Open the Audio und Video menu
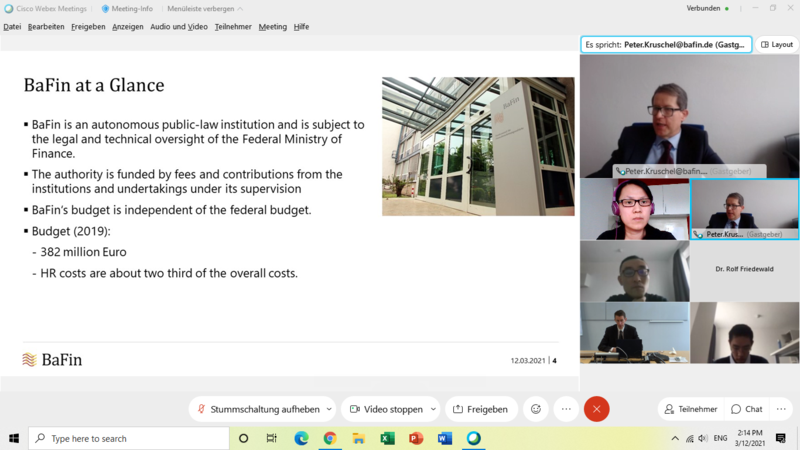 point(179,27)
